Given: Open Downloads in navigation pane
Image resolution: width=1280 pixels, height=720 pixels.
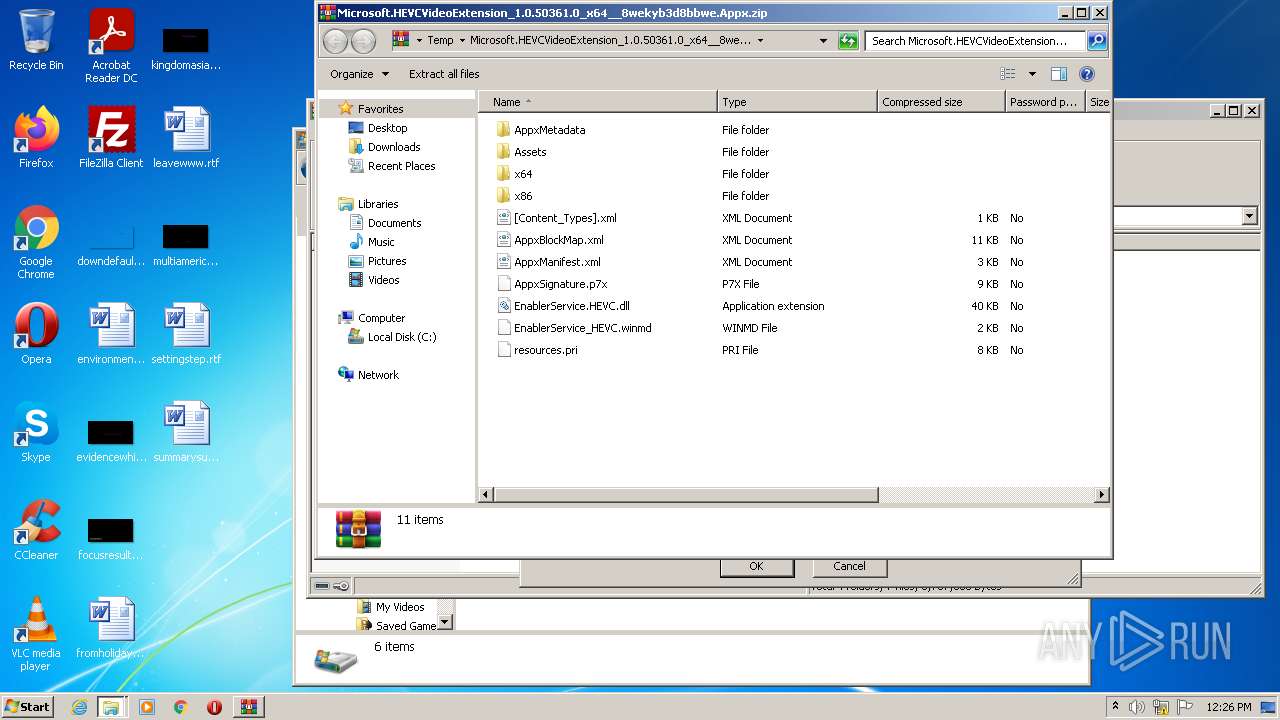Looking at the screenshot, I should tap(394, 147).
